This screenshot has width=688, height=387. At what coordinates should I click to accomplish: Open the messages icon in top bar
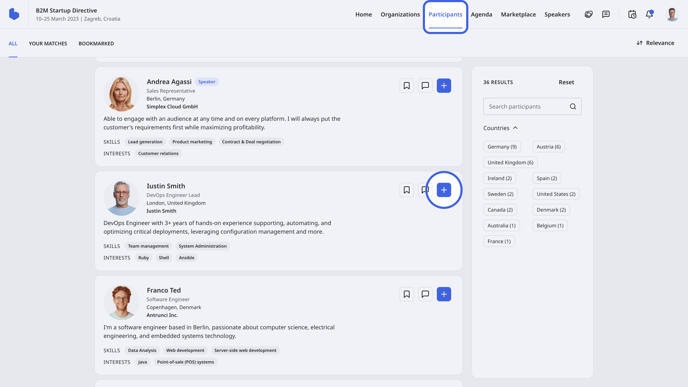[x=606, y=14]
